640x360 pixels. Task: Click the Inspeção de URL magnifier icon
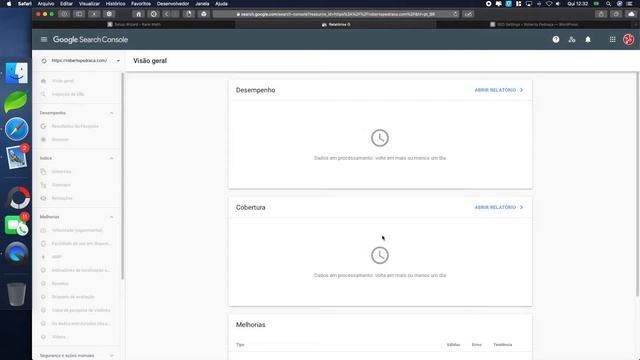(43, 94)
